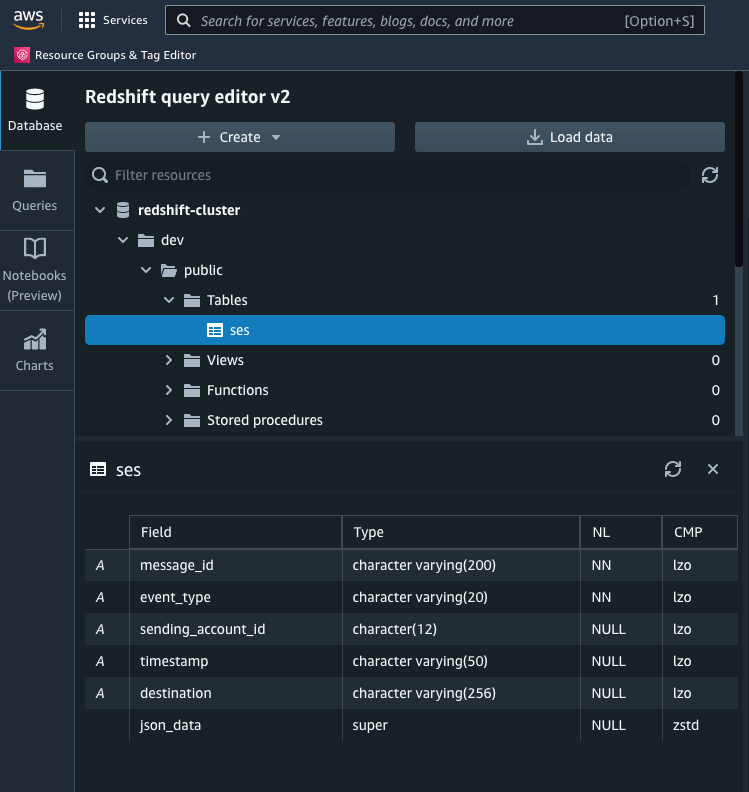This screenshot has height=792, width=749.
Task: Collapse the redshift-cluster node
Action: click(x=100, y=210)
